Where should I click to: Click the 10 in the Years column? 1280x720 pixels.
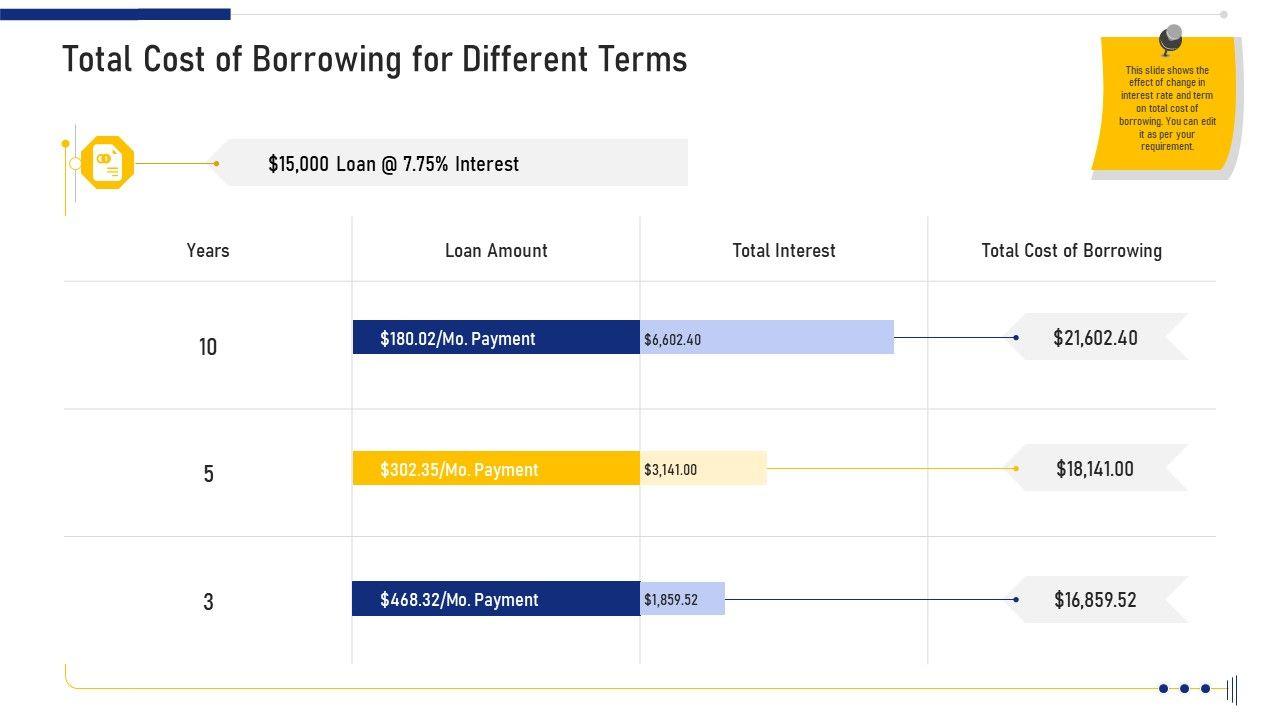208,347
